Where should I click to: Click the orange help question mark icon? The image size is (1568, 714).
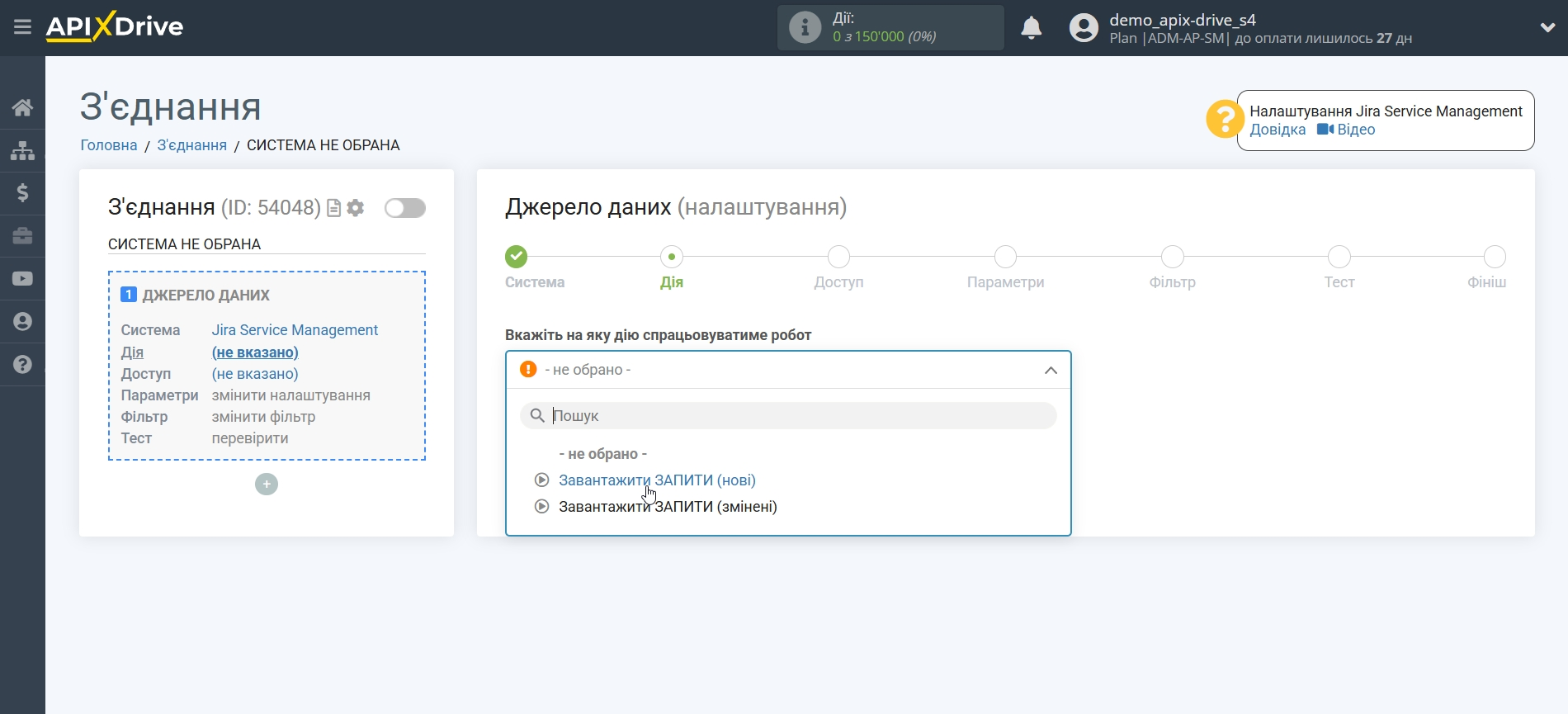1225,120
